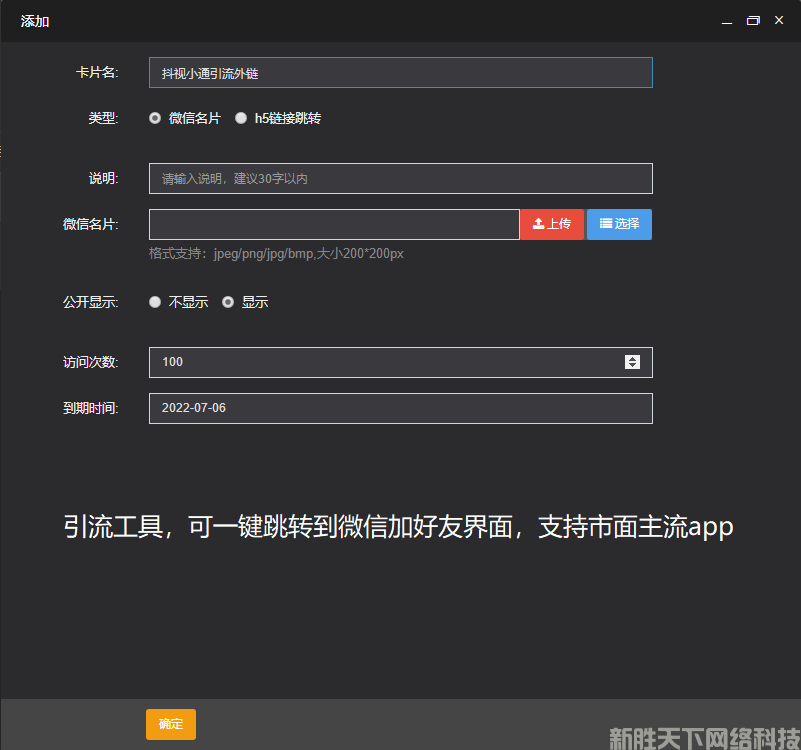Select the h5链接跳转 type radio button
This screenshot has height=750, width=801.
pyautogui.click(x=241, y=118)
